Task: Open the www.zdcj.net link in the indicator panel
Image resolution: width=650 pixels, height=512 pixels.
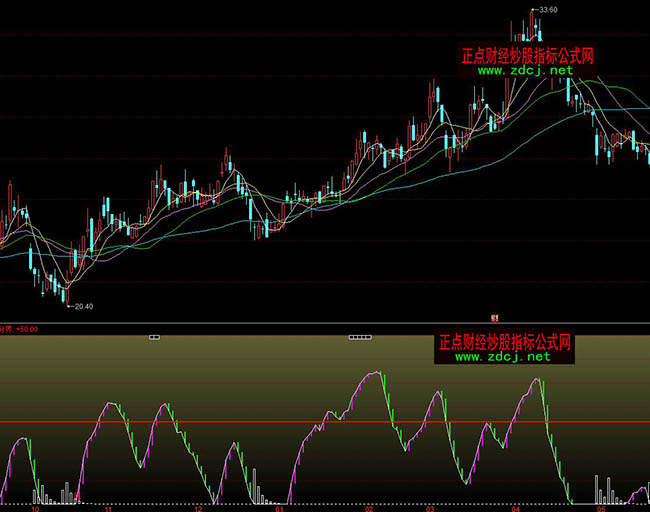Action: click(503, 356)
